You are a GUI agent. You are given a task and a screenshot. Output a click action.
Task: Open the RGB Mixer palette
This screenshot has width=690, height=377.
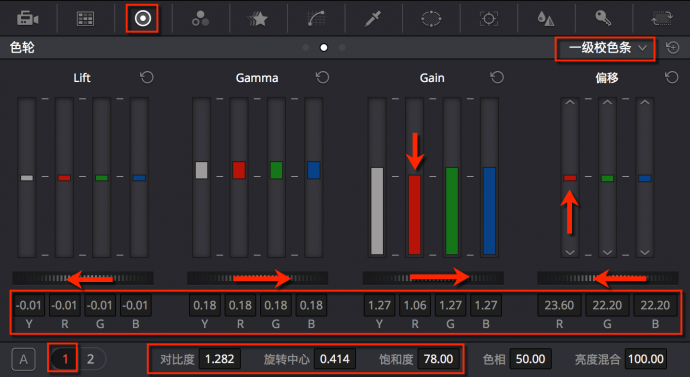click(x=200, y=18)
